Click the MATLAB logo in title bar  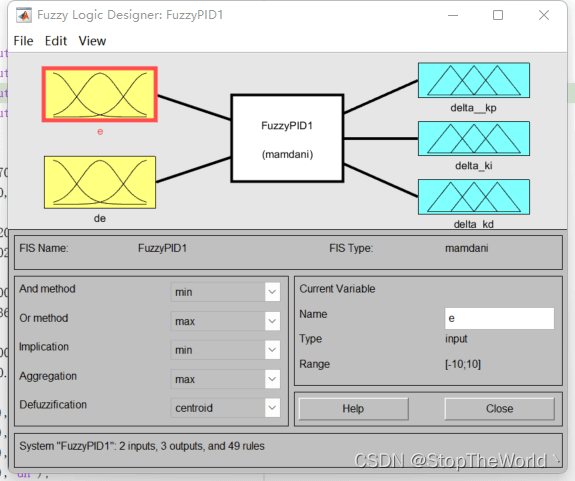click(x=24, y=15)
